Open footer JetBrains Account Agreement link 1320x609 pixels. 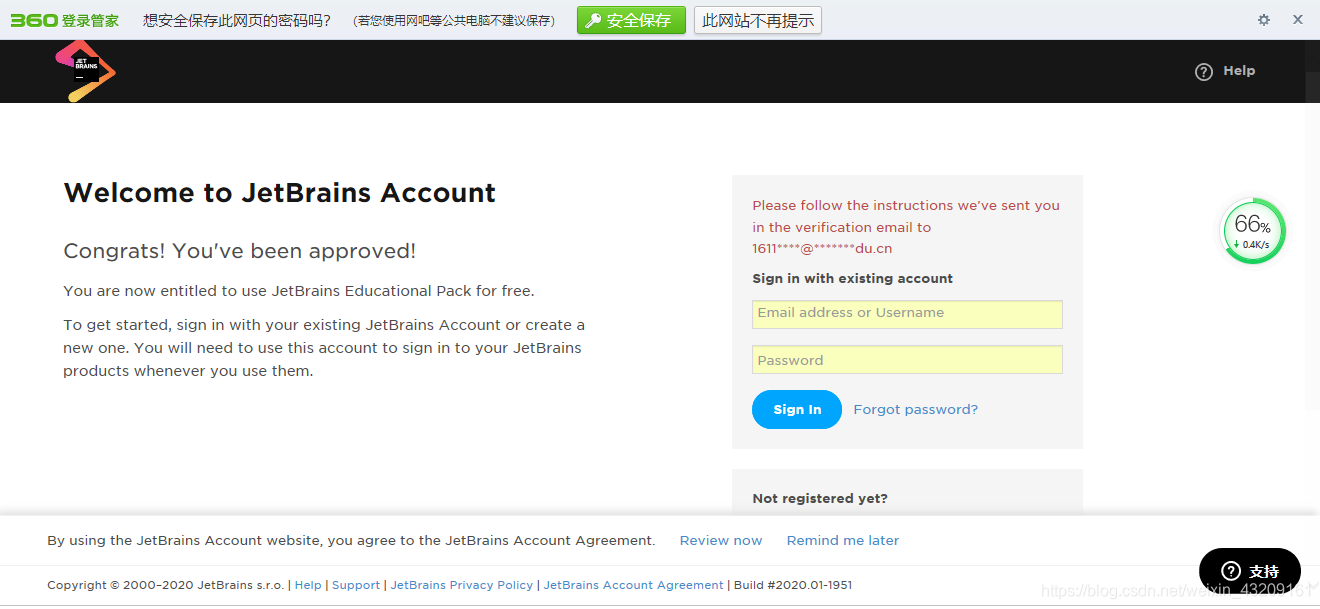(633, 585)
